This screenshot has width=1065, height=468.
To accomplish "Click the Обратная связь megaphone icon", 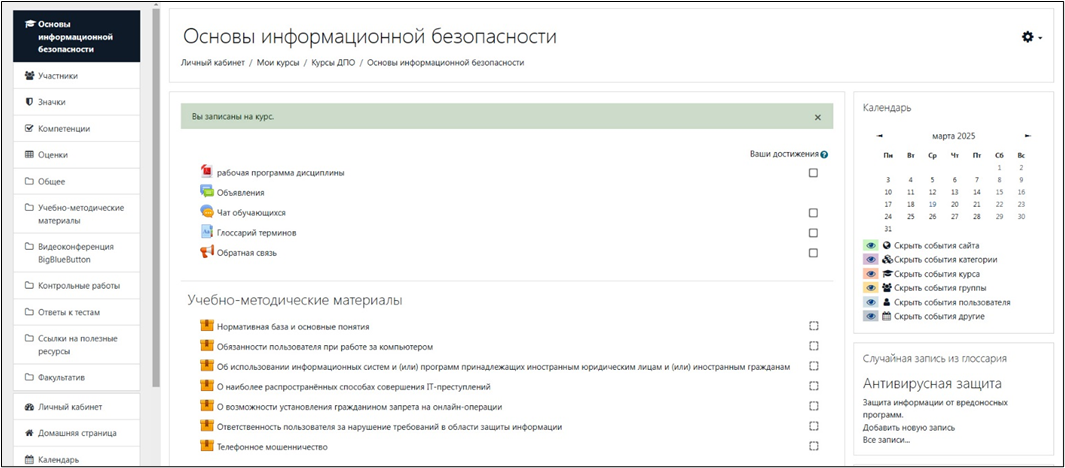I will coord(207,252).
